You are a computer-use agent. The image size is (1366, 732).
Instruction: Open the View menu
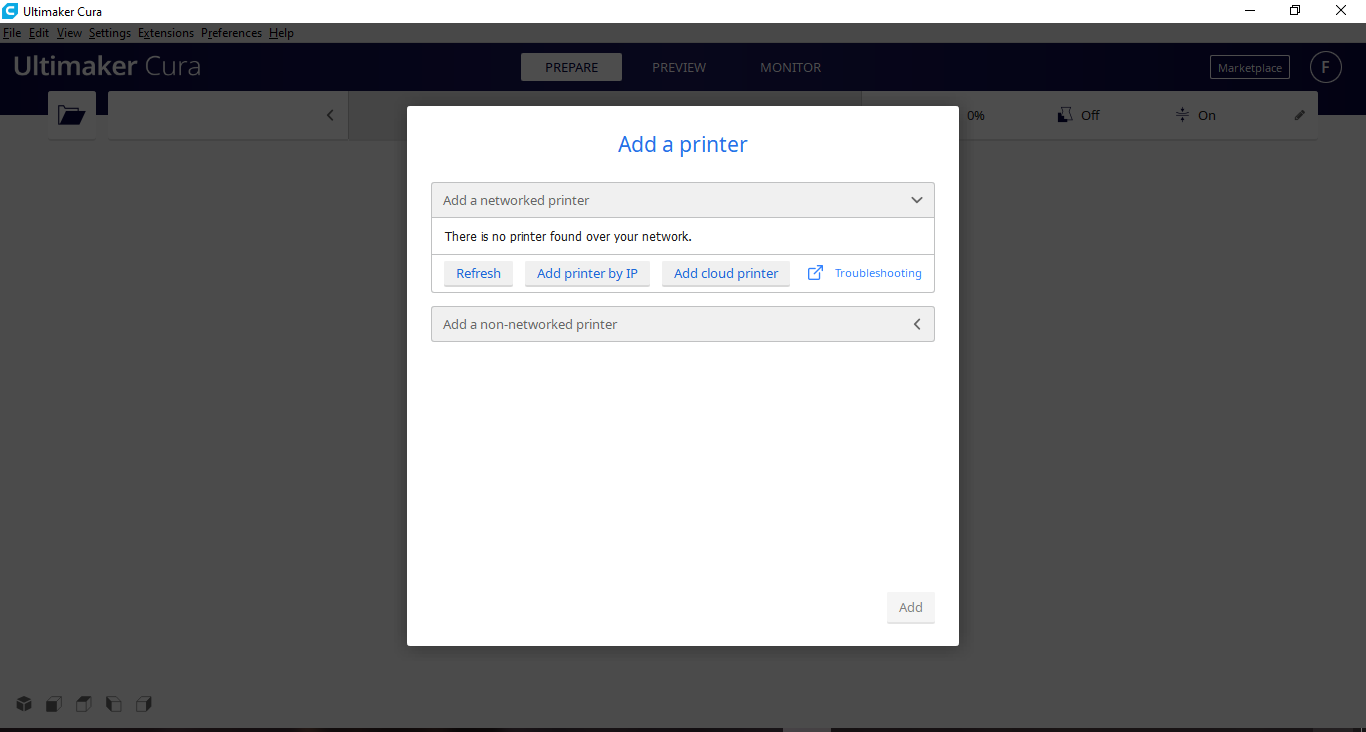[x=69, y=33]
